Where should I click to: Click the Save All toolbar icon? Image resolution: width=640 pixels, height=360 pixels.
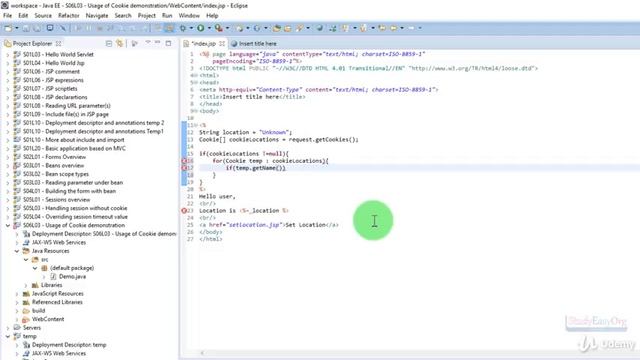[x=37, y=28]
